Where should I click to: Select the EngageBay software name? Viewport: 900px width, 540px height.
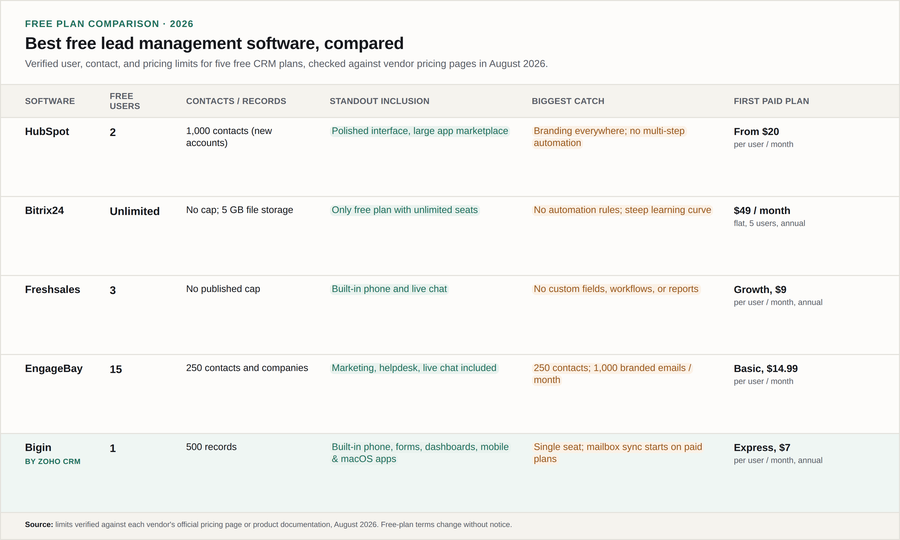coord(53,368)
